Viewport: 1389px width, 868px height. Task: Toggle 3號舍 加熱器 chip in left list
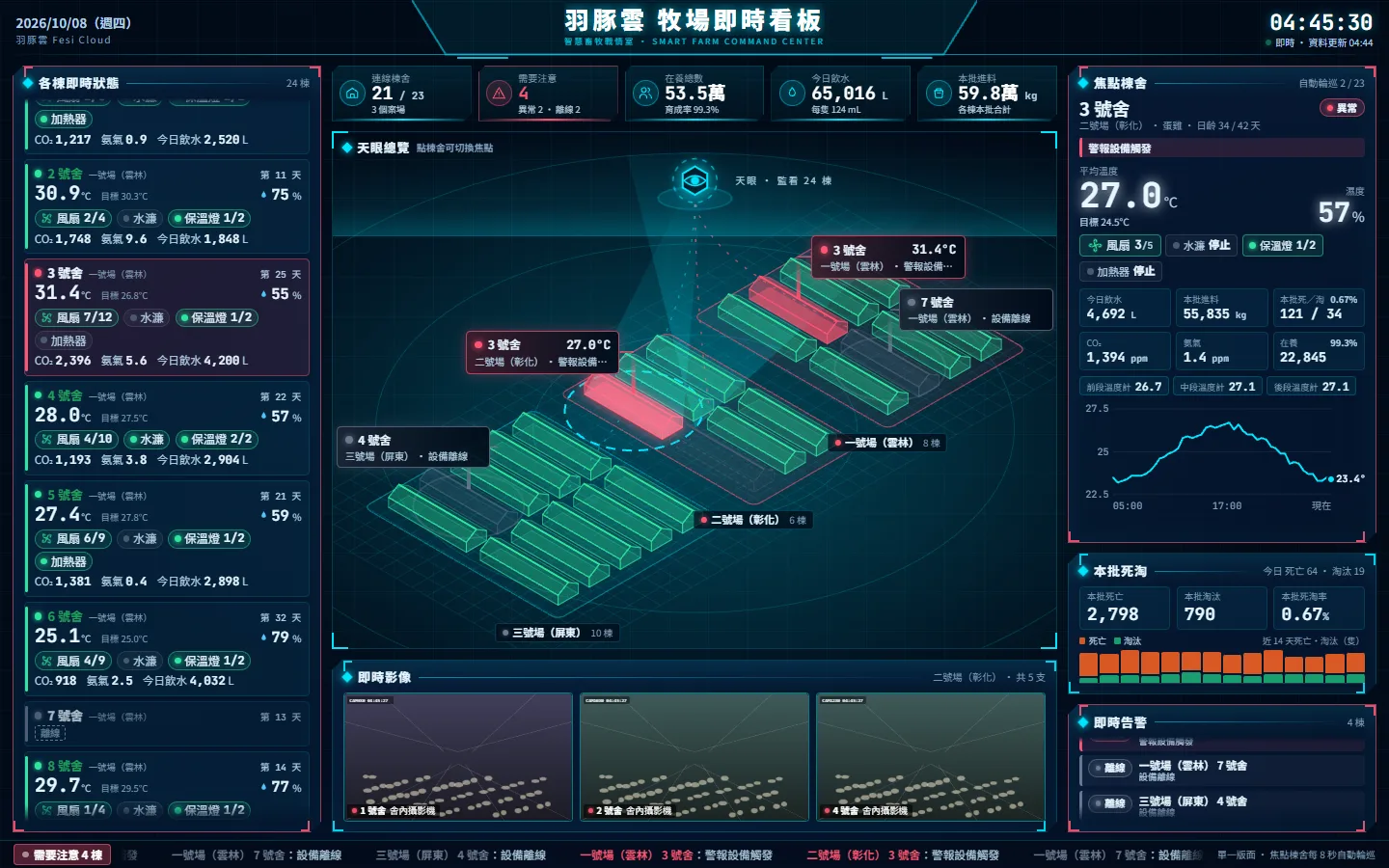(x=64, y=340)
